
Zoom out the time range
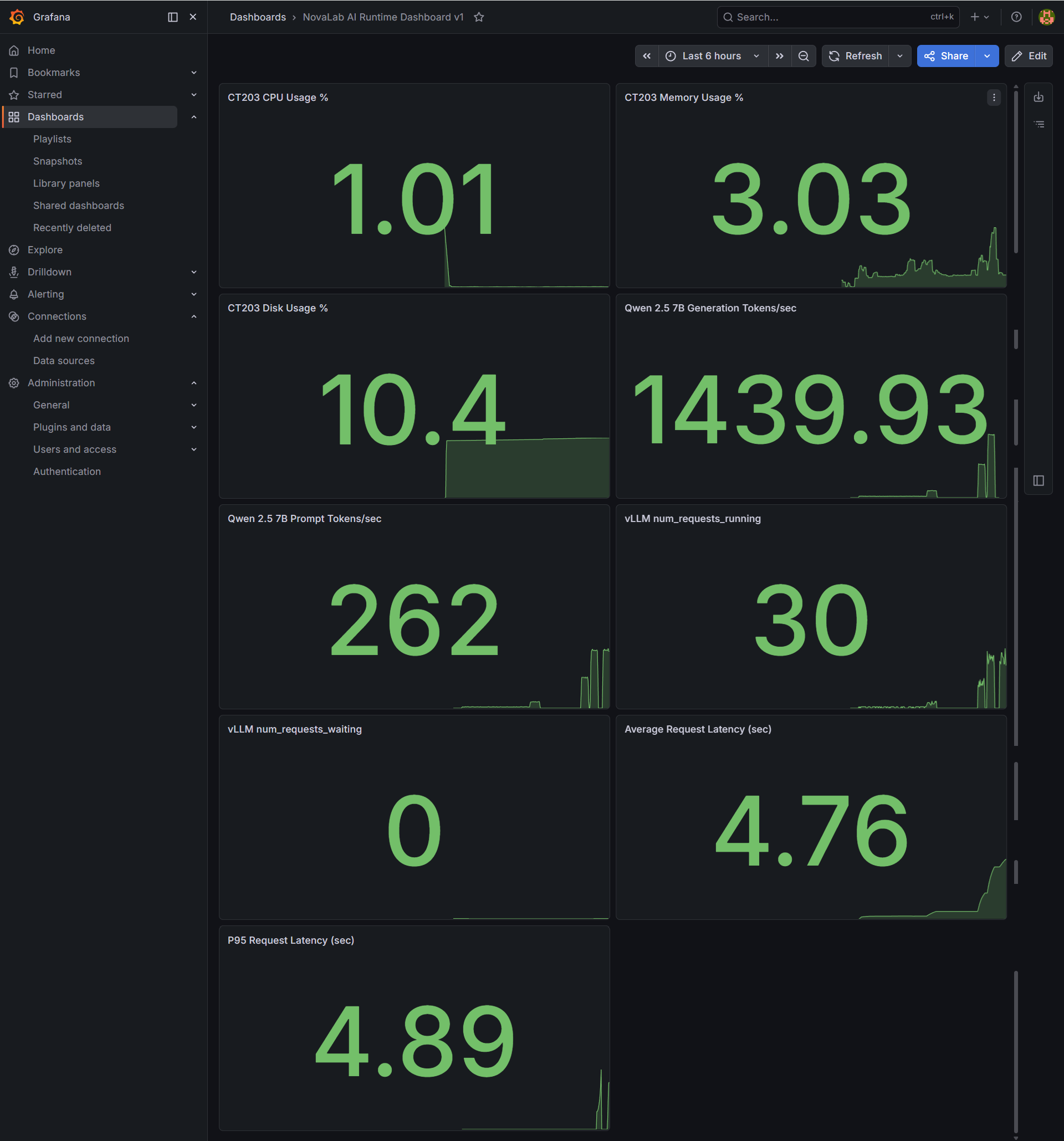click(804, 57)
